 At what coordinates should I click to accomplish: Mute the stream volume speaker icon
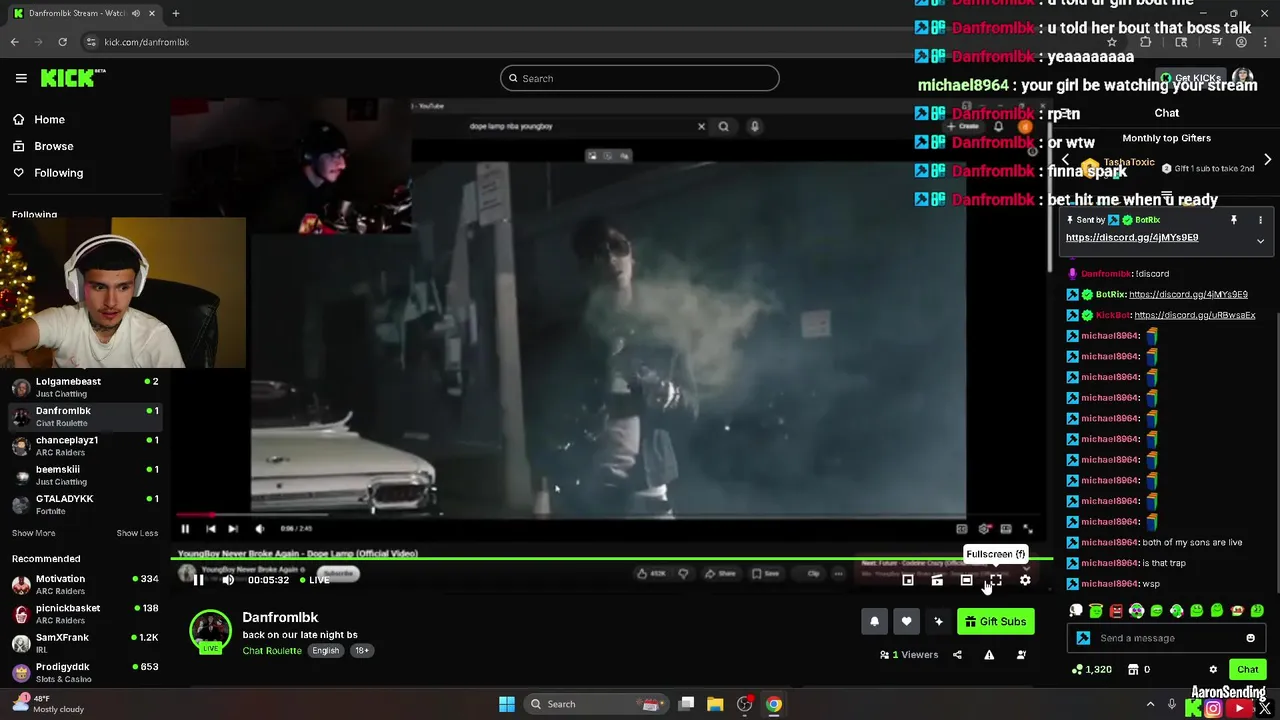click(x=228, y=580)
